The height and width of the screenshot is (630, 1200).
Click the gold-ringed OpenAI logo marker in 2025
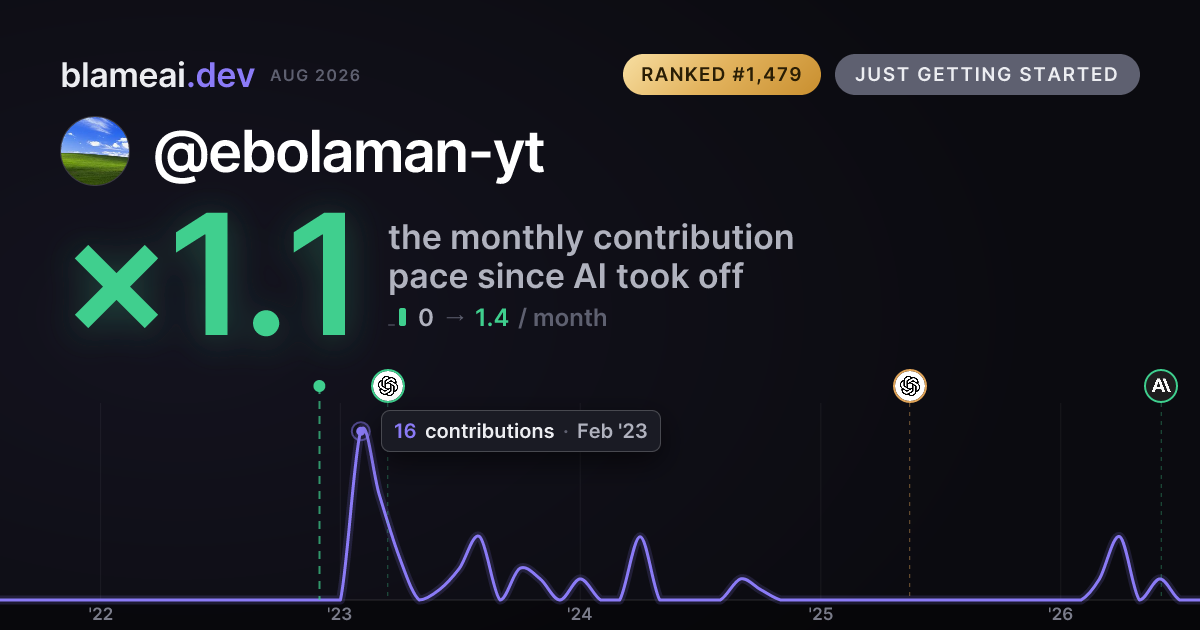click(x=910, y=386)
